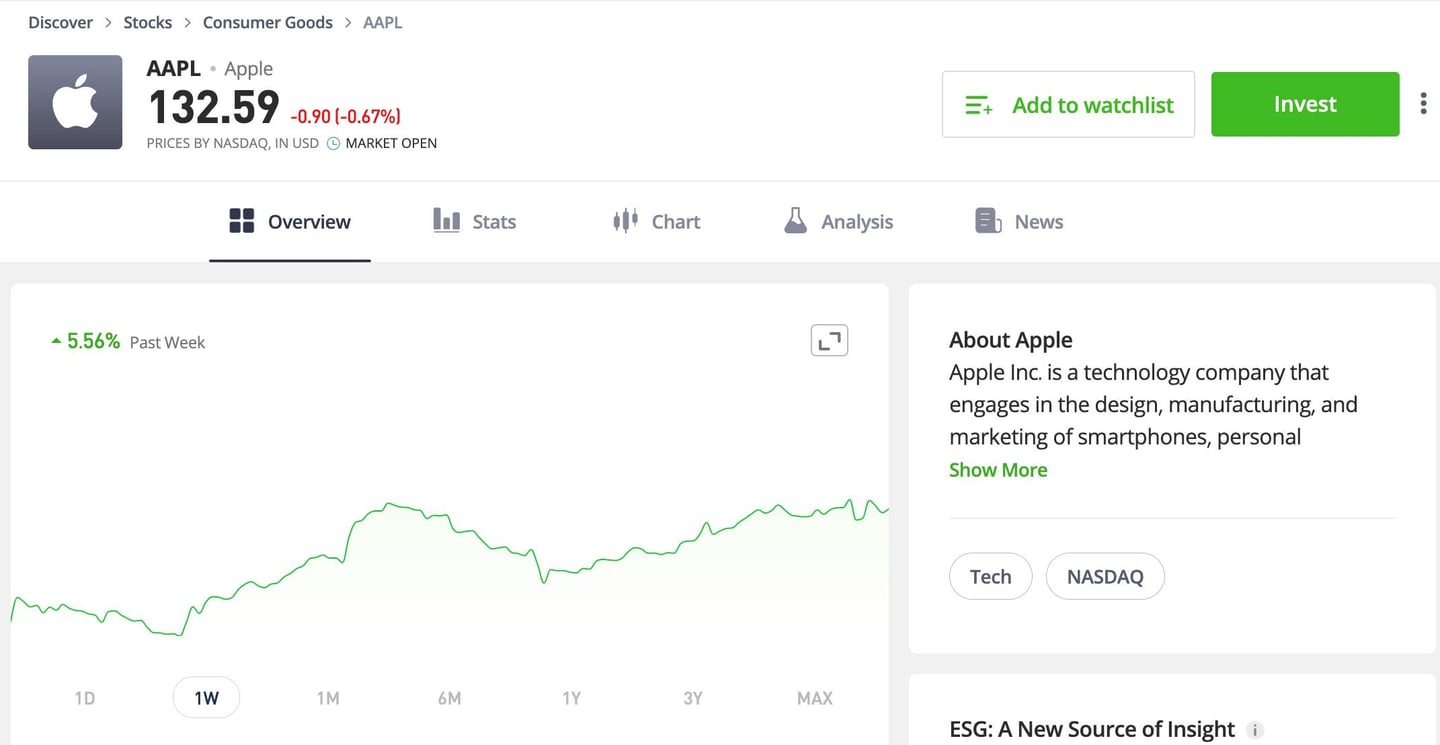Click the info icon beside ESG heading
This screenshot has width=1440, height=745.
1256,730
